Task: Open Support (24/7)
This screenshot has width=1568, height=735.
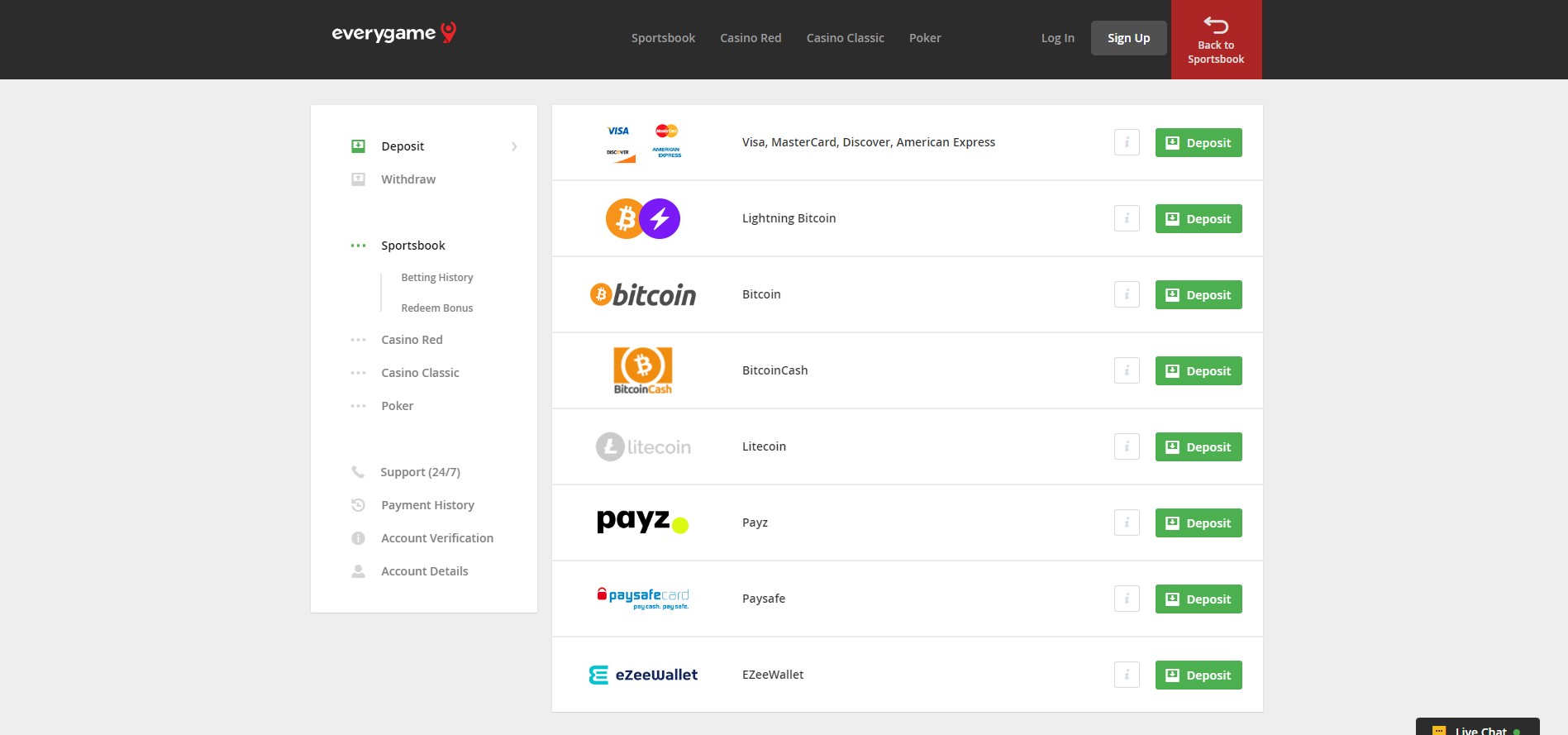Action: click(x=420, y=472)
